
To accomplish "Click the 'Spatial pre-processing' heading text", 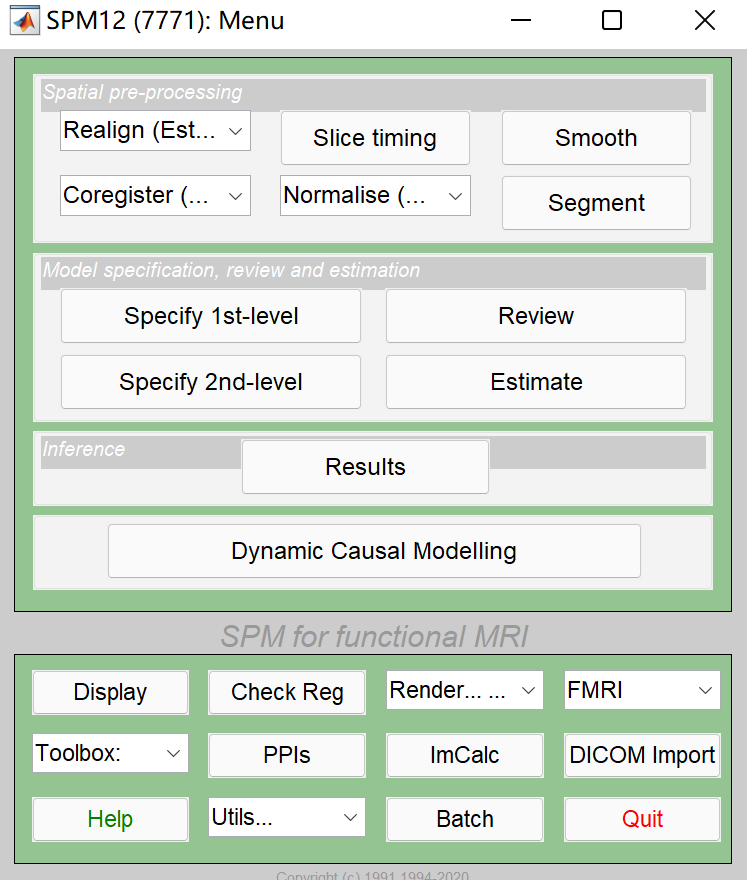I will [143, 92].
